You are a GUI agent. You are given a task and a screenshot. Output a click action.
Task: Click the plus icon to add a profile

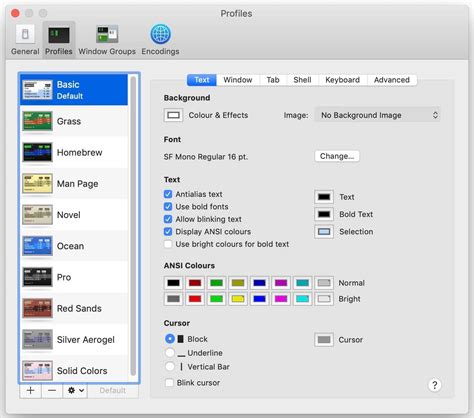[30, 390]
